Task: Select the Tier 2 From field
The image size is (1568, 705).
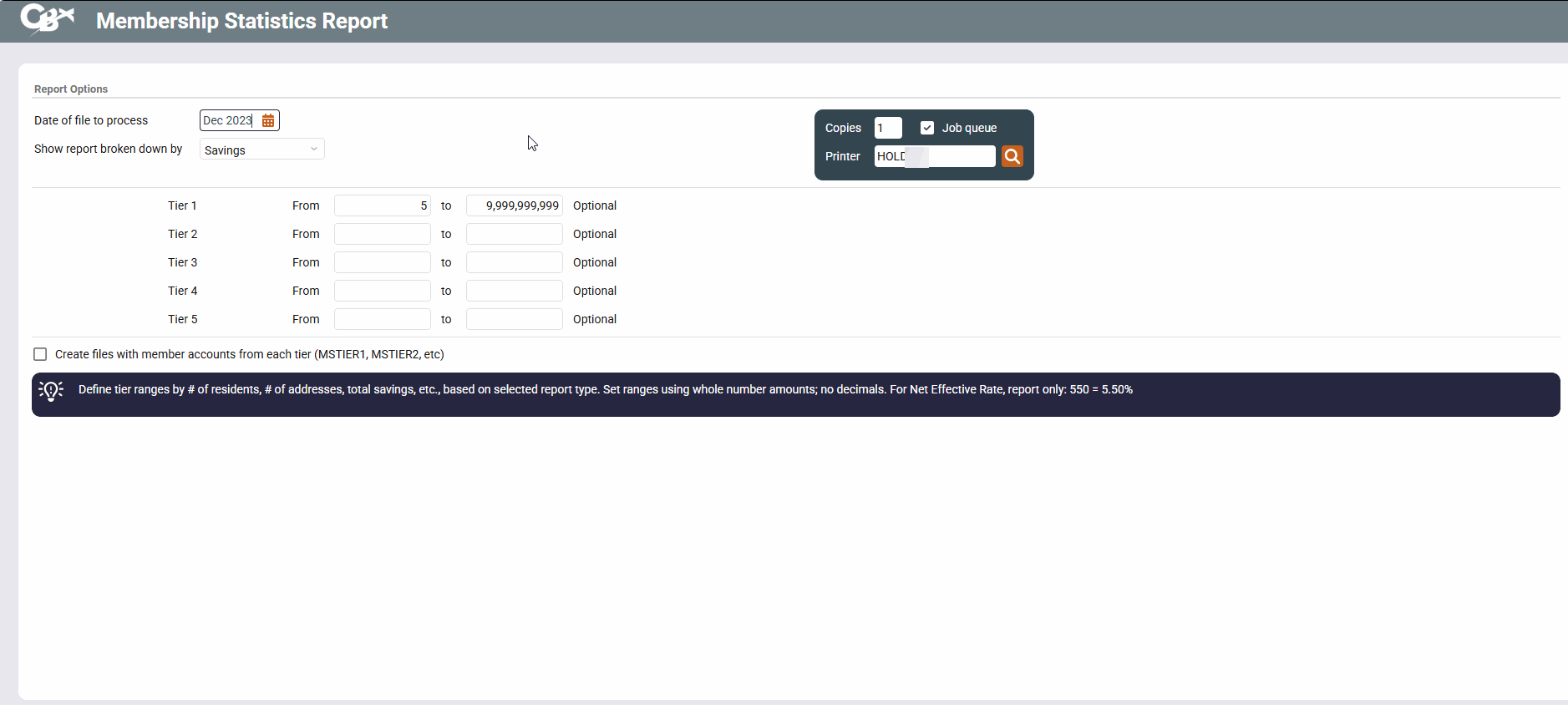Action: [382, 234]
